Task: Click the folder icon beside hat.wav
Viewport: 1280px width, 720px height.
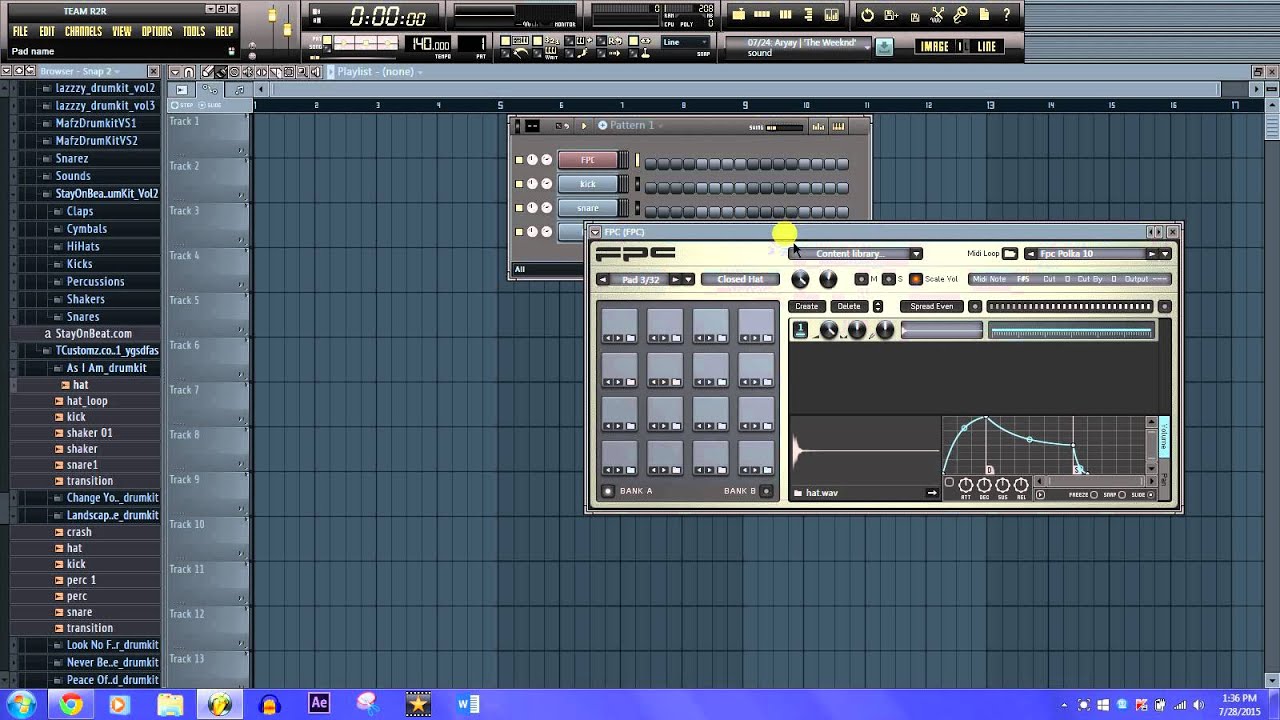Action: click(798, 493)
